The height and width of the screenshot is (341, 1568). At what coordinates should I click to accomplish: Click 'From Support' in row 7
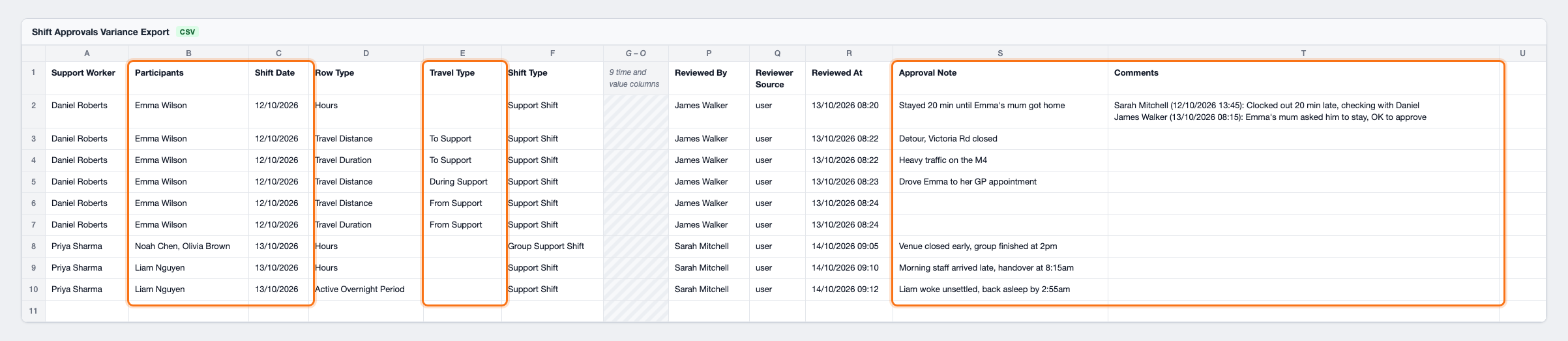point(462,225)
